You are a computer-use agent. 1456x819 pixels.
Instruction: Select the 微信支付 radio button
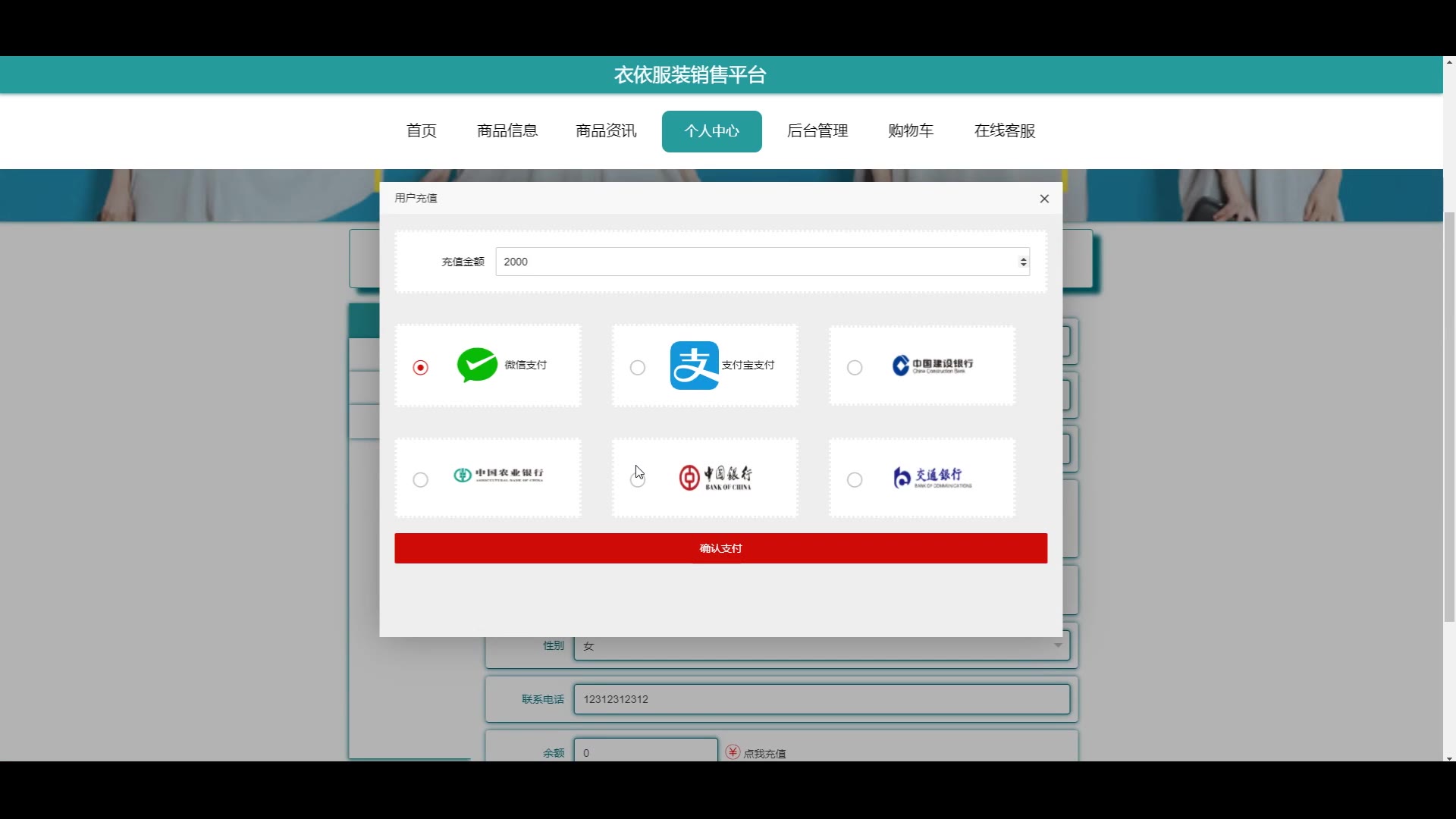click(x=421, y=368)
